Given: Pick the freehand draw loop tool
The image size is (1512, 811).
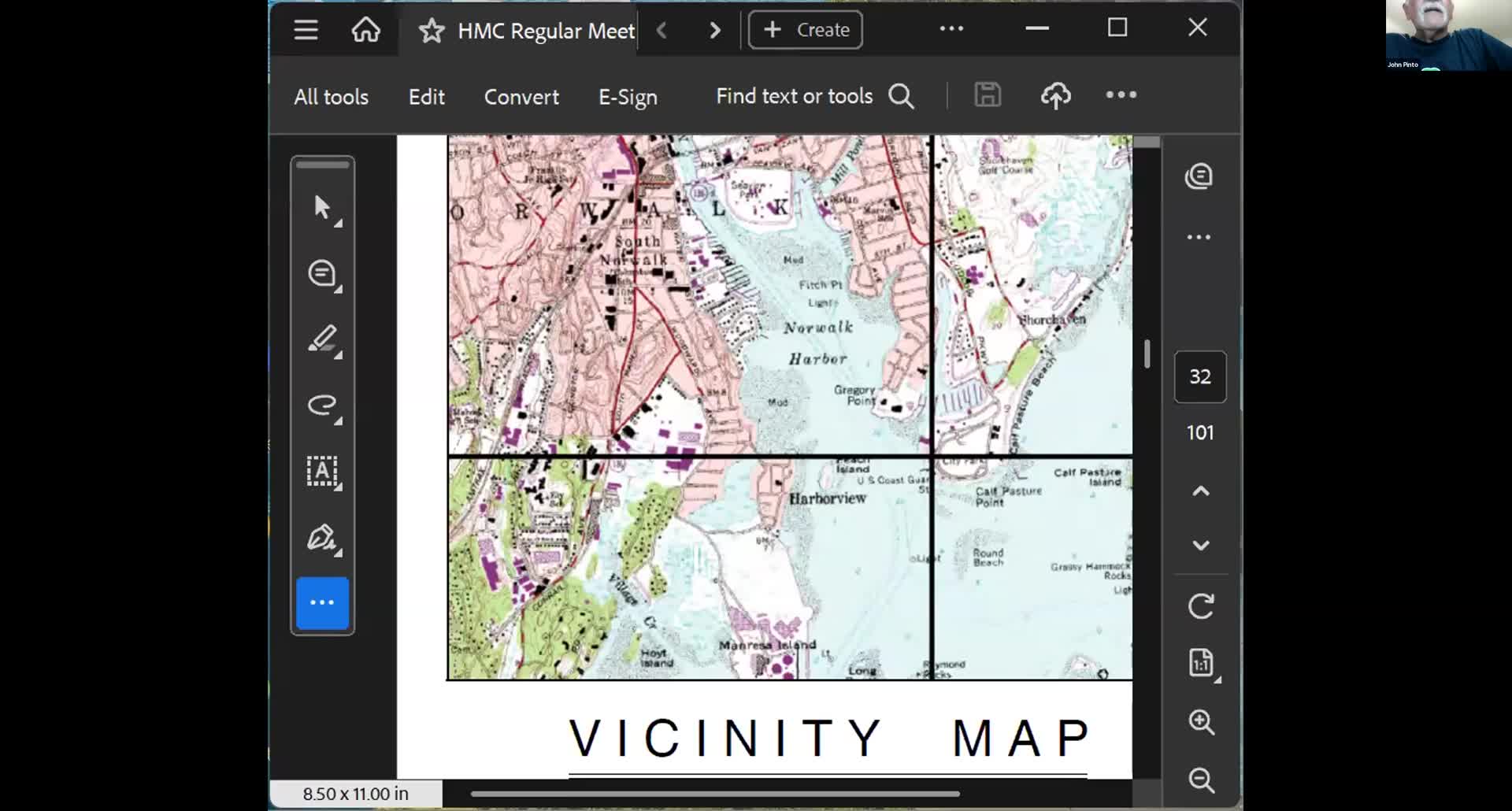Looking at the screenshot, I should 322,405.
